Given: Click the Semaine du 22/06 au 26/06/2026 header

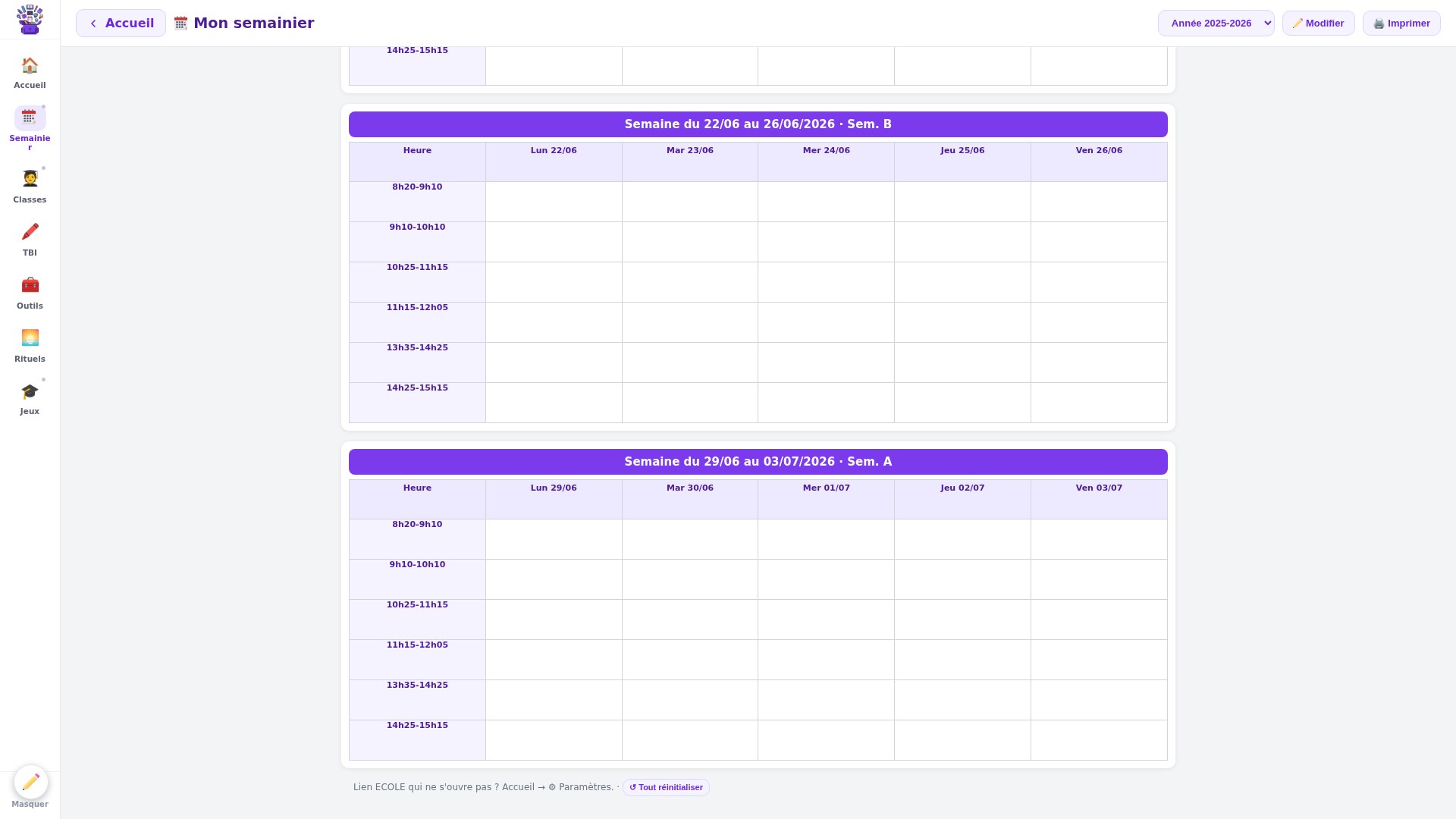Looking at the screenshot, I should click(758, 124).
